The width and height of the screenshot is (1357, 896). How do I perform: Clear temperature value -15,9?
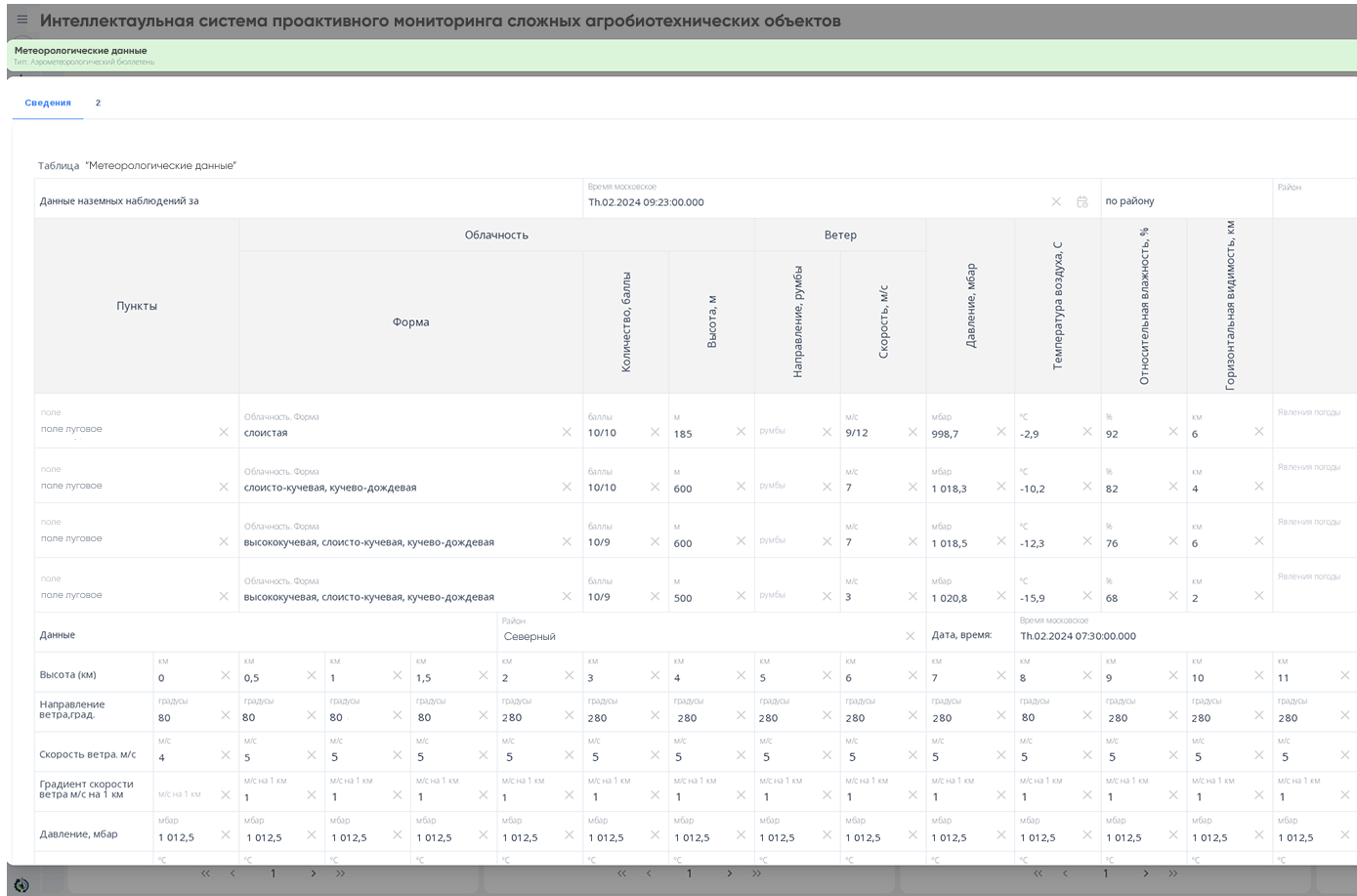click(x=1087, y=596)
